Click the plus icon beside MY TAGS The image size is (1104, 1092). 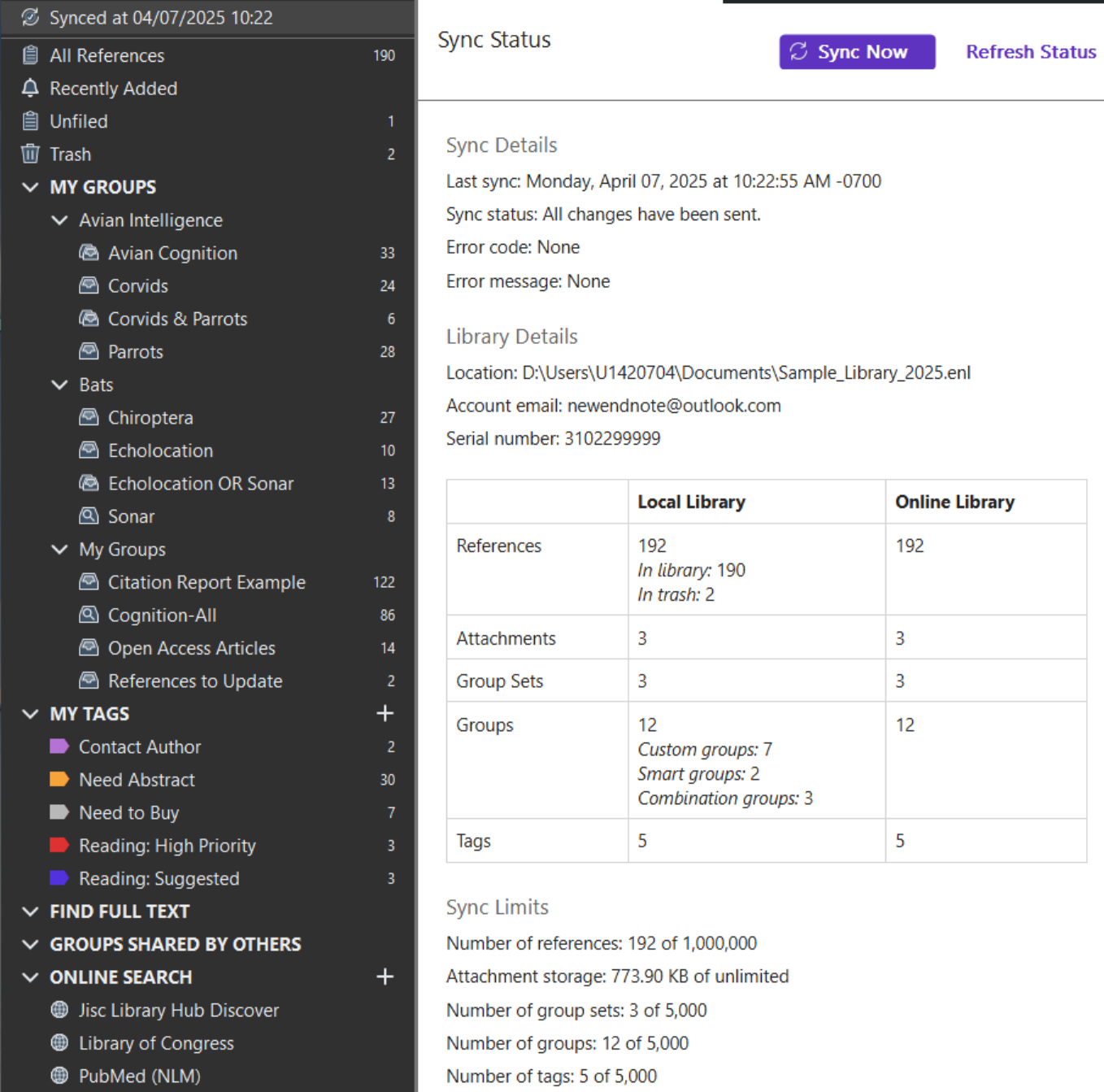point(385,713)
